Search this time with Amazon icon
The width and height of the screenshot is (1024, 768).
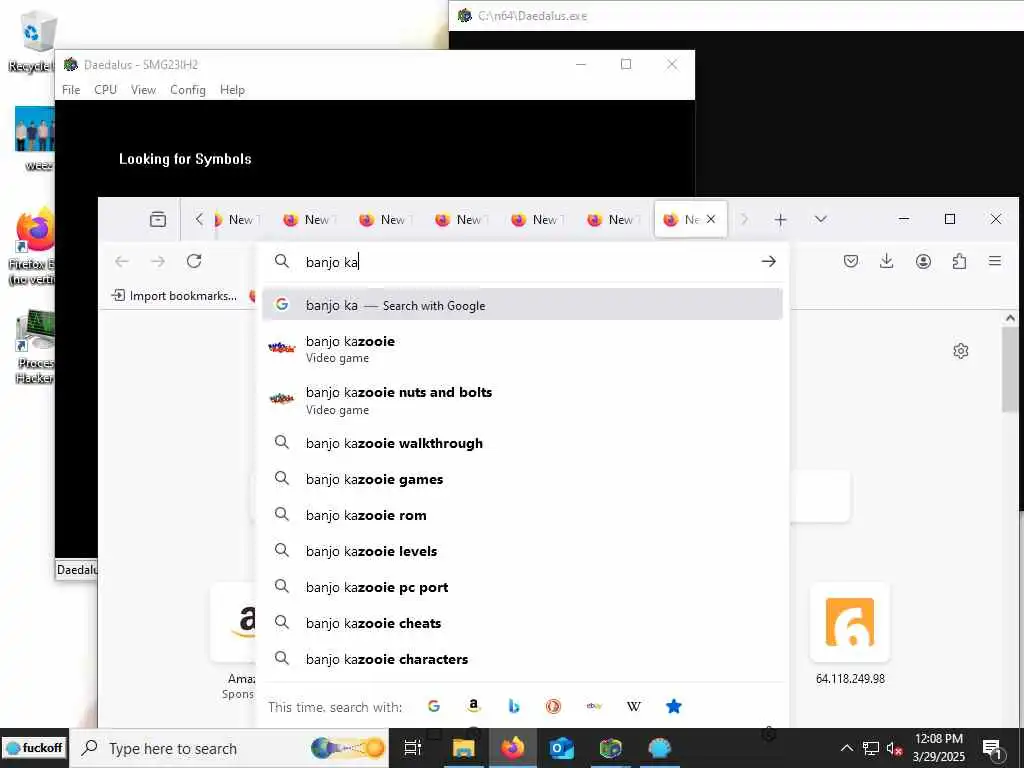click(x=473, y=706)
